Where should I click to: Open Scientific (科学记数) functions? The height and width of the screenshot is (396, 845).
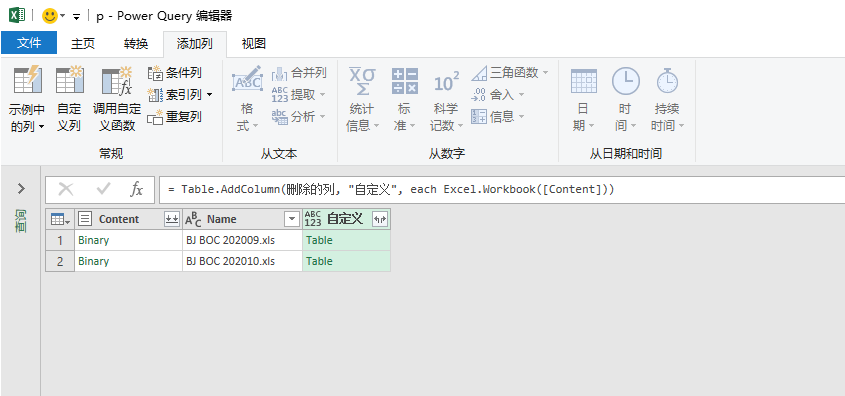(x=447, y=100)
